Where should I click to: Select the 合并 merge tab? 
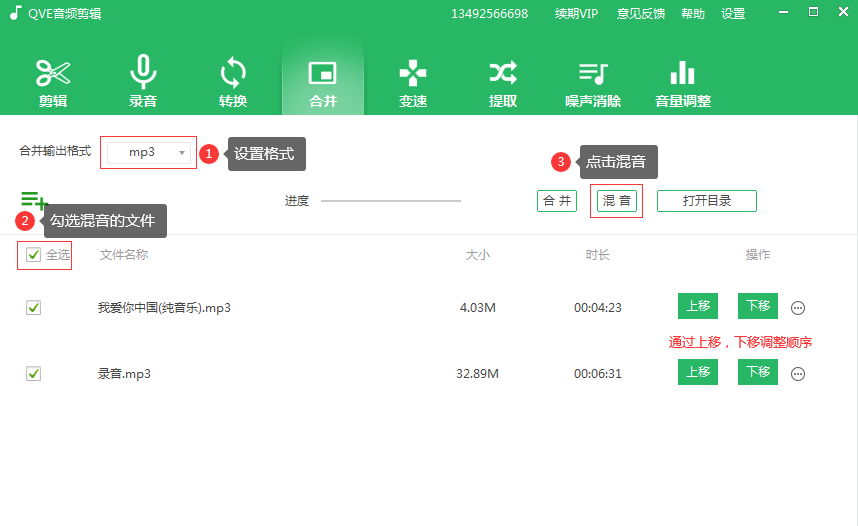pyautogui.click(x=323, y=82)
